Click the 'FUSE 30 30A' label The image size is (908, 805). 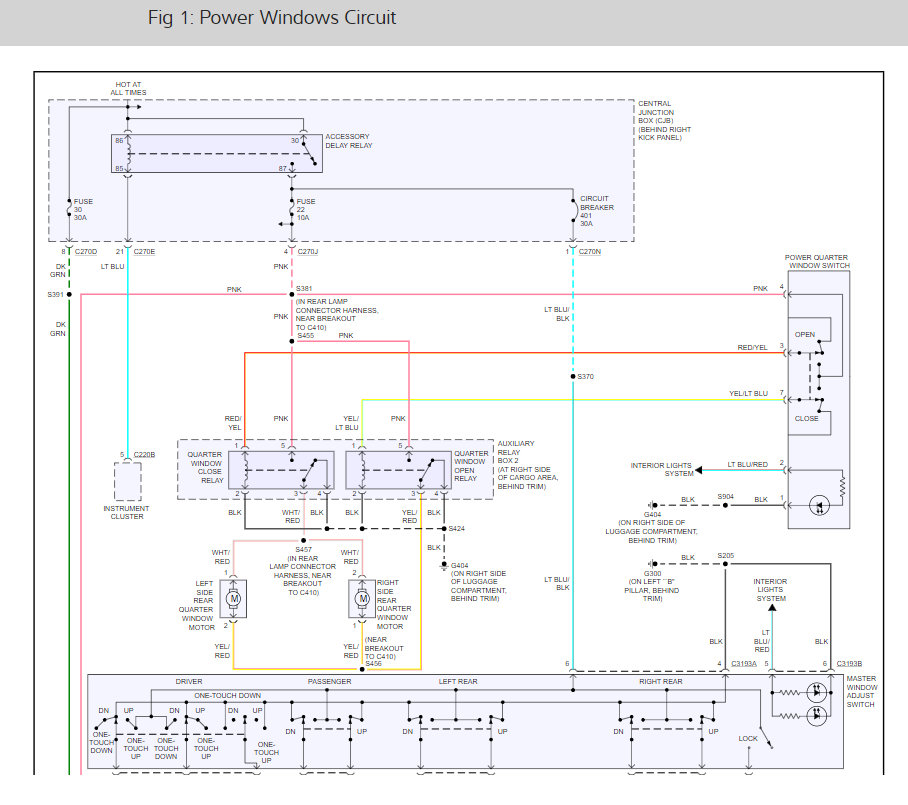[x=83, y=210]
